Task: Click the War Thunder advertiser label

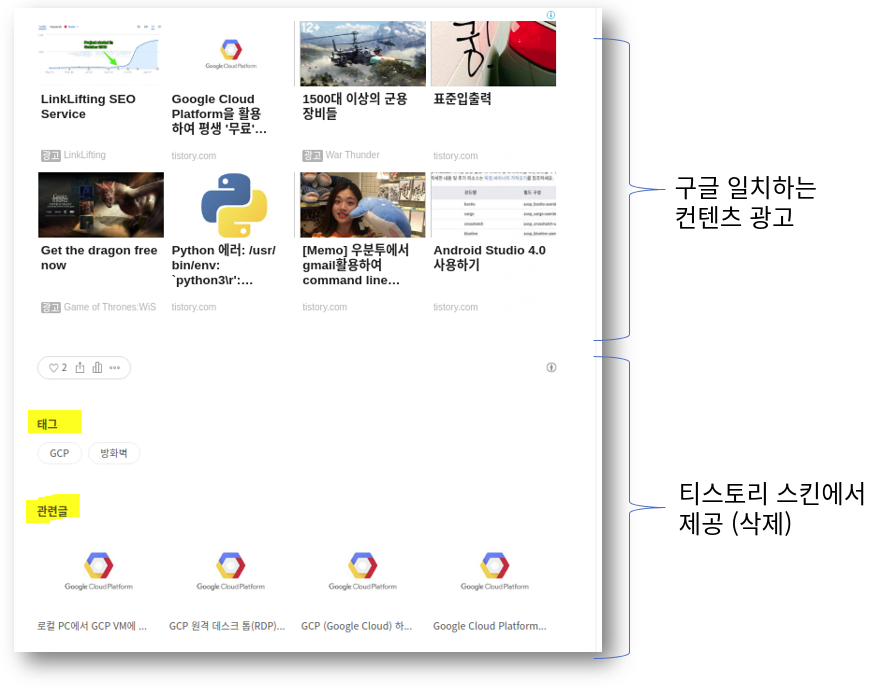Action: [352, 155]
